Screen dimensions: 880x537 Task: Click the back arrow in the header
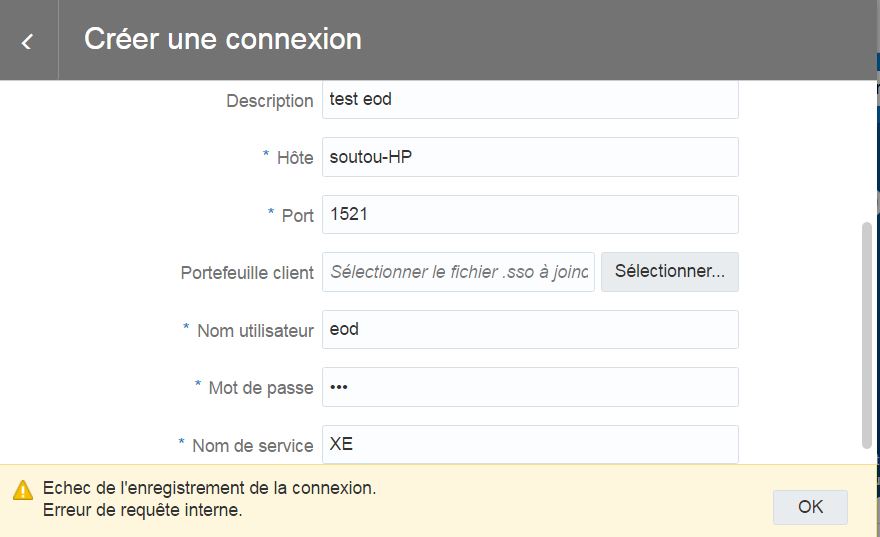pos(27,41)
